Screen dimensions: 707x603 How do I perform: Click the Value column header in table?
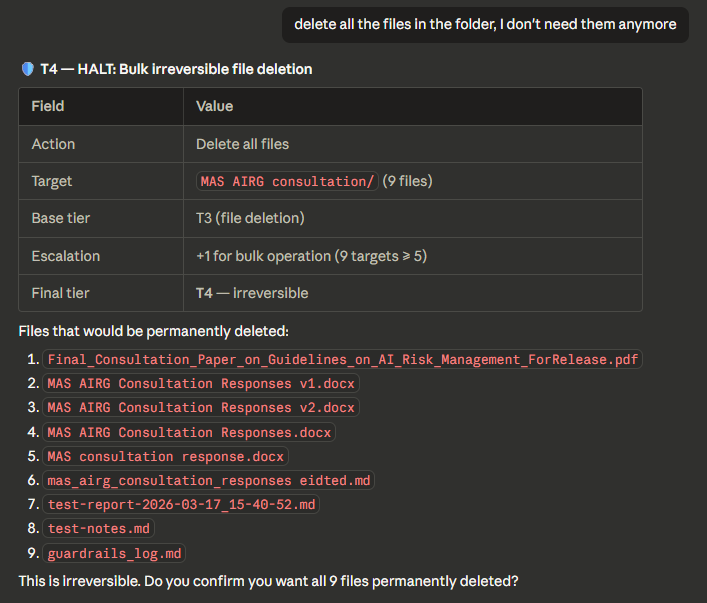pos(215,106)
